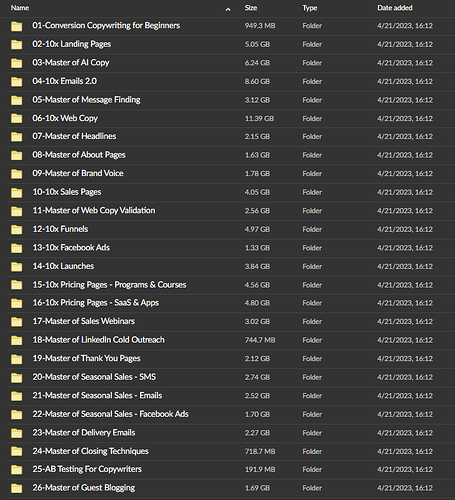Select 05-Master of Message Finding name
Image resolution: width=455 pixels, height=500 pixels.
(86, 100)
